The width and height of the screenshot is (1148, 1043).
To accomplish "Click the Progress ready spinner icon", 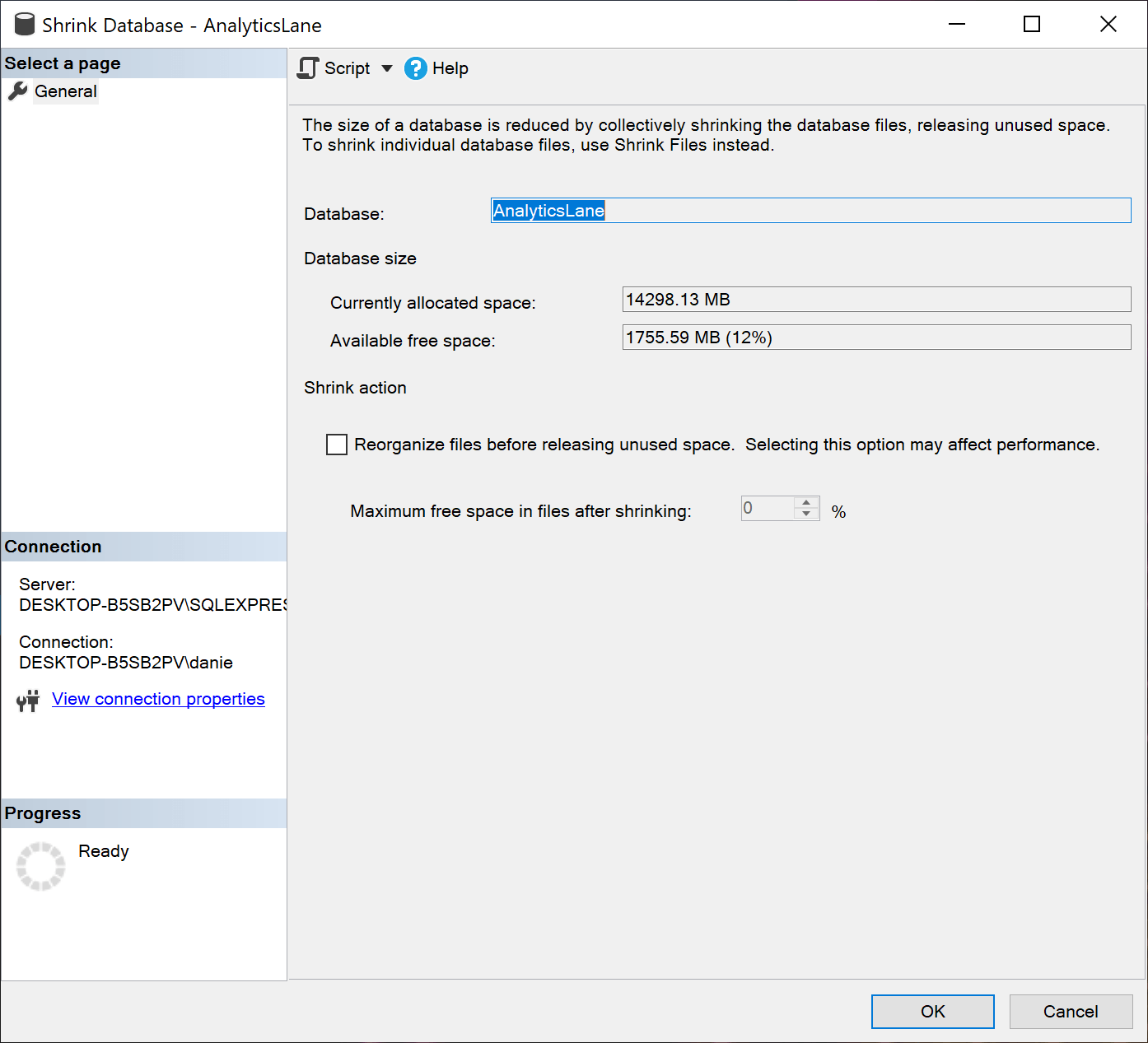I will (x=40, y=866).
